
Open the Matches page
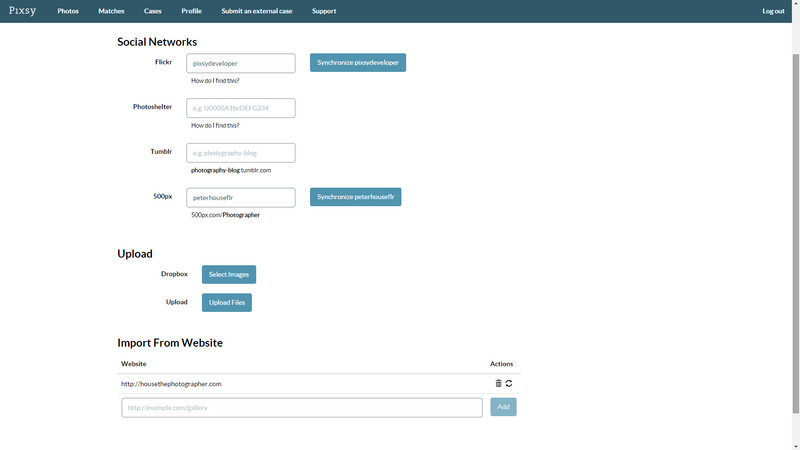[x=111, y=11]
